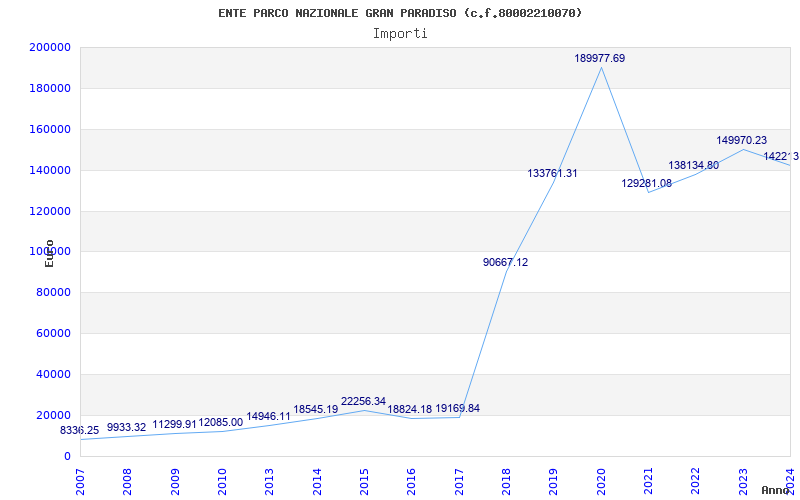
Task: Click the 2013 x-axis year label
Action: (270, 482)
